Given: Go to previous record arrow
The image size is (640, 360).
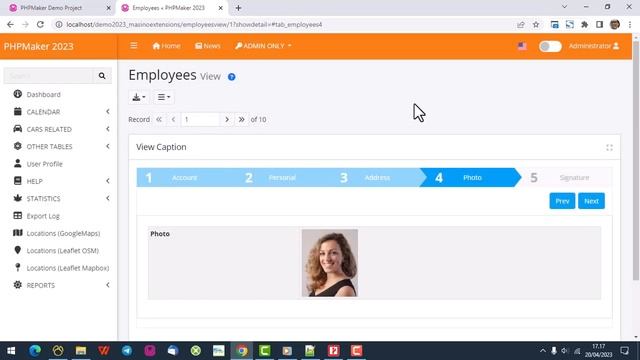Looking at the screenshot, I should [x=173, y=119].
